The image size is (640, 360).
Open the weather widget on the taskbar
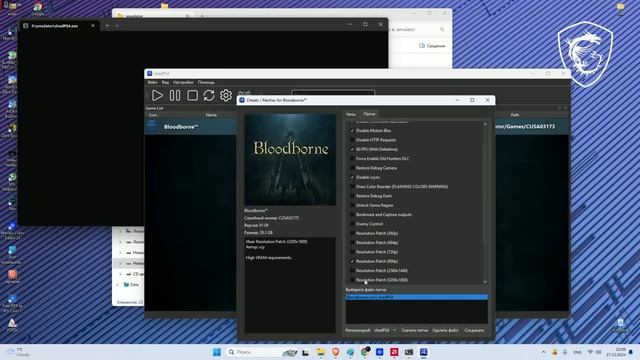pos(18,352)
